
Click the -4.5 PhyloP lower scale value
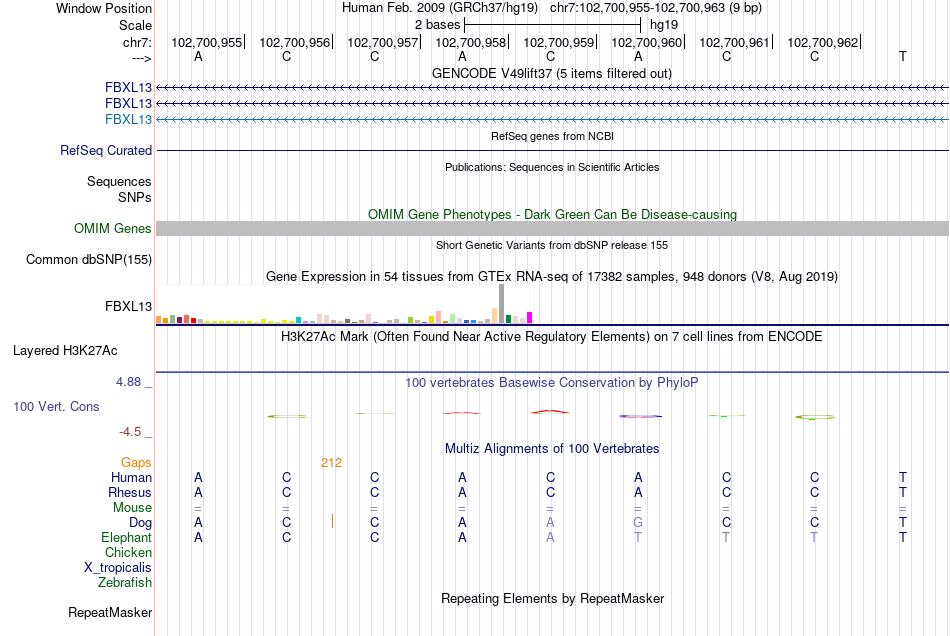coord(130,432)
